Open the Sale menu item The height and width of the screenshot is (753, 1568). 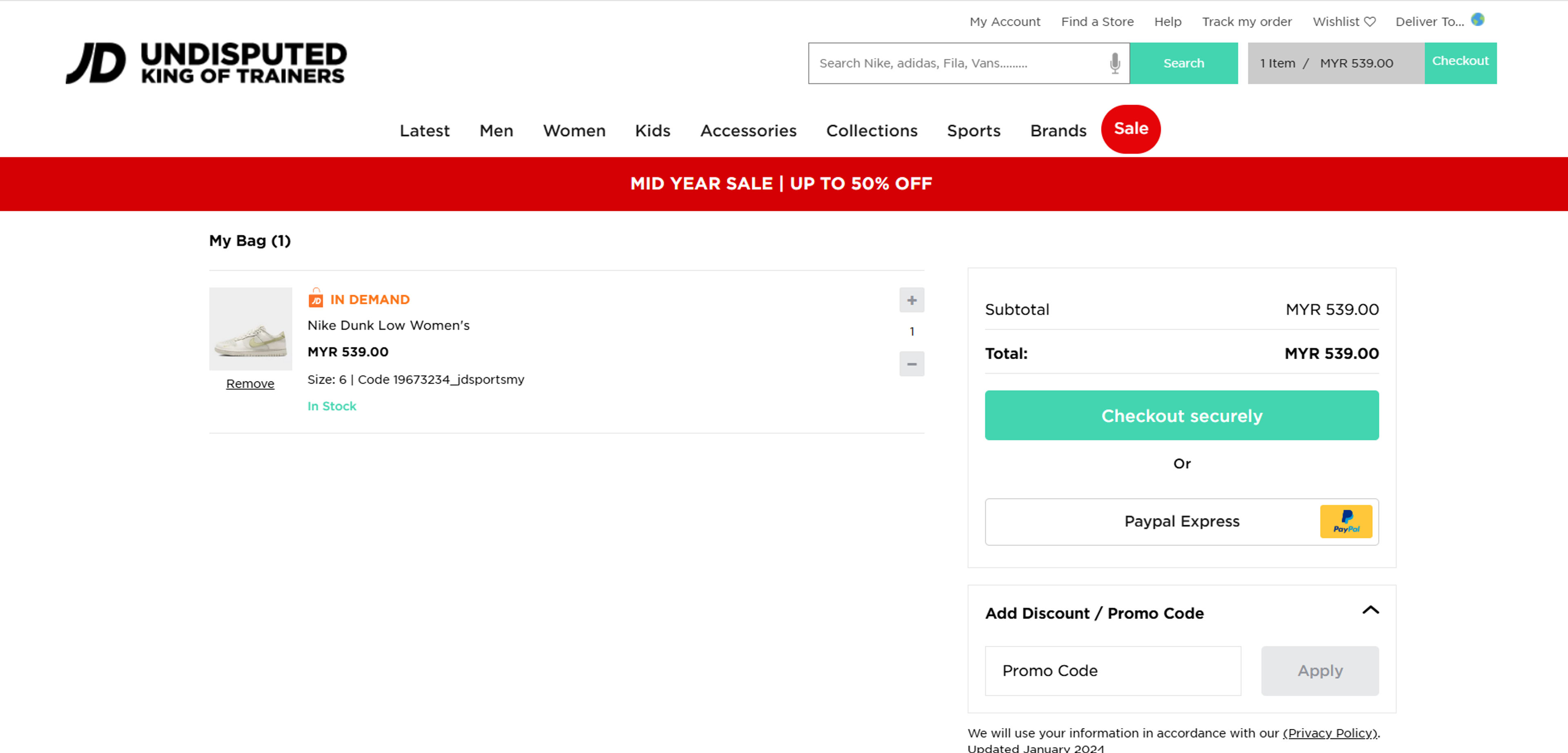tap(1130, 129)
